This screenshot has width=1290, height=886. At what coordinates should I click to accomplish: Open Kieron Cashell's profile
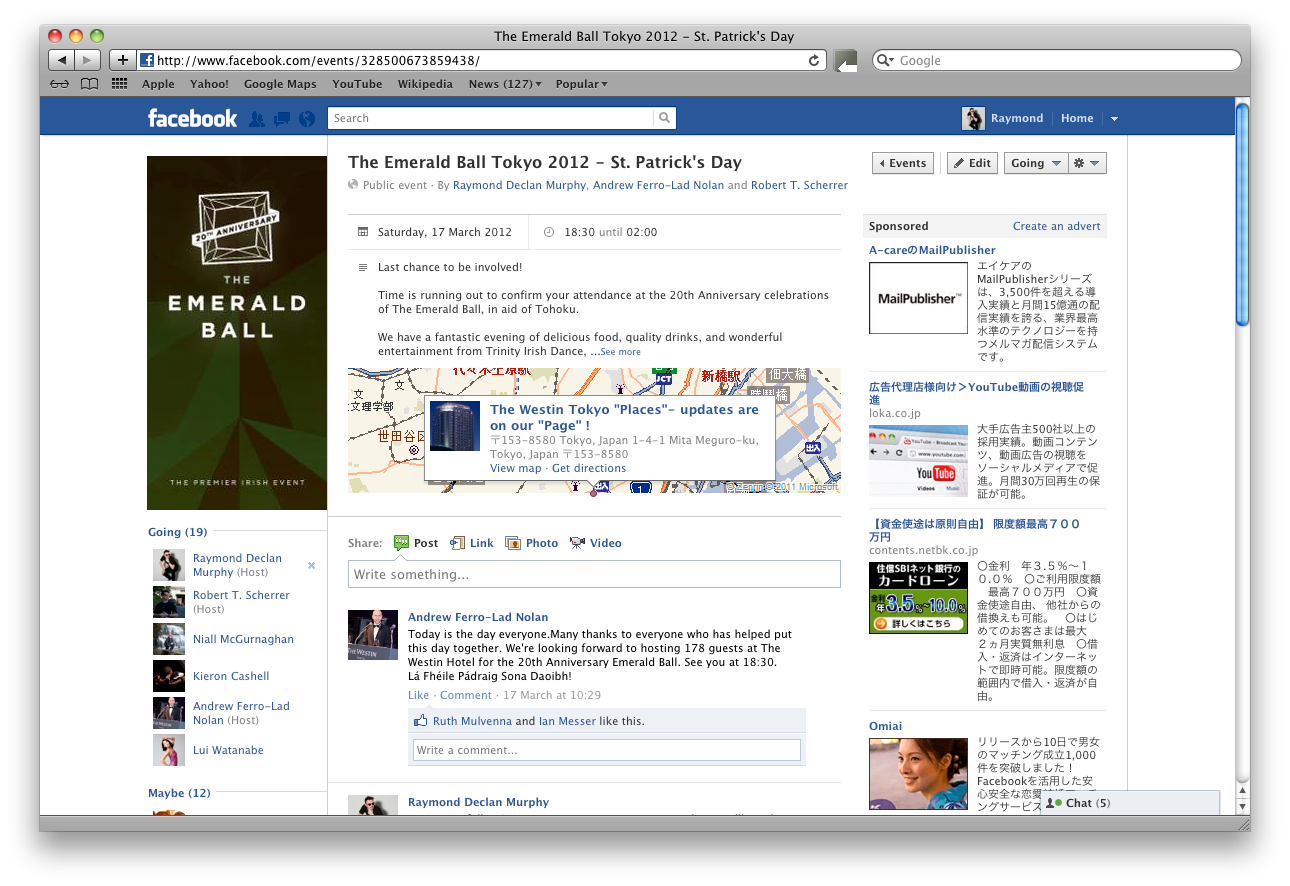pyautogui.click(x=231, y=676)
